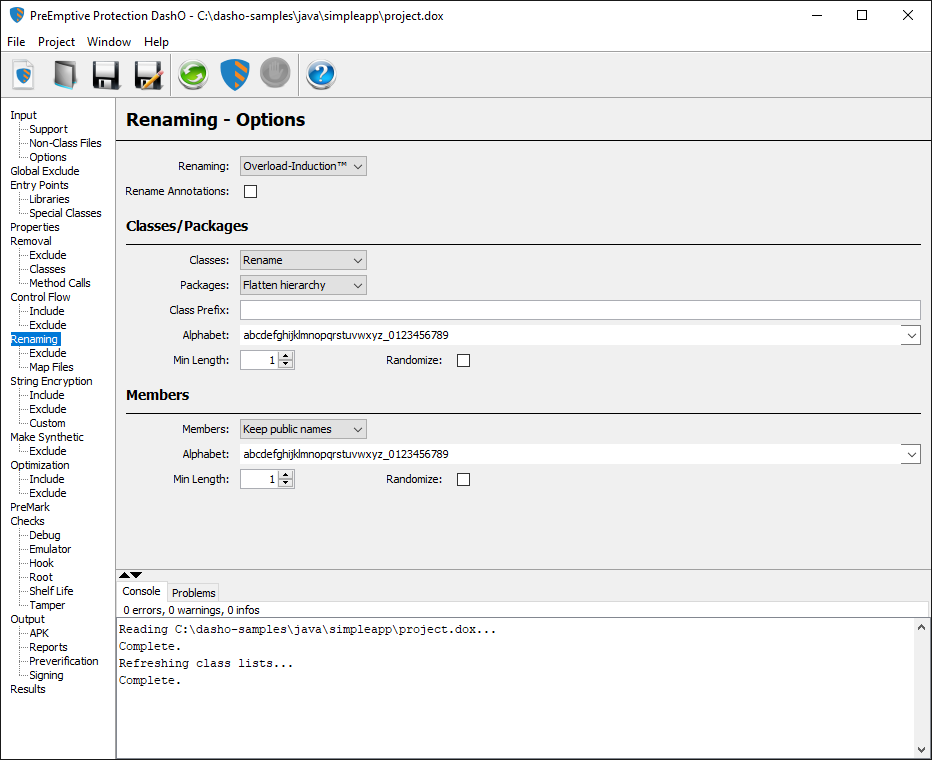Toggle the Rename Annotations checkbox

[251, 191]
